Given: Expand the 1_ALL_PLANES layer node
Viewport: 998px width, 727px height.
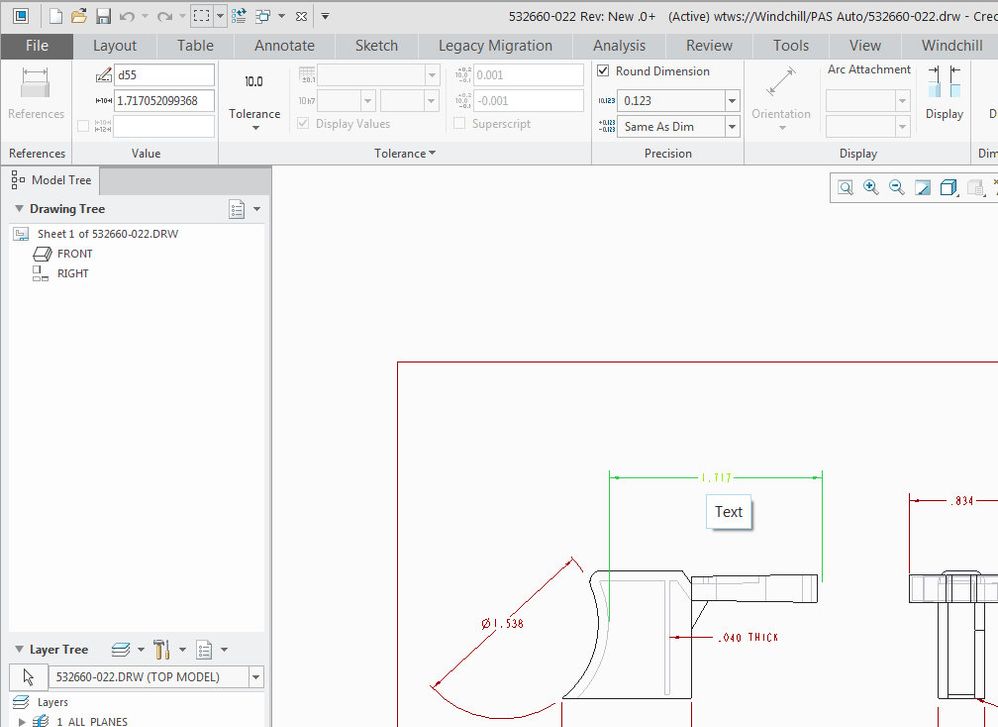Looking at the screenshot, I should 22,720.
